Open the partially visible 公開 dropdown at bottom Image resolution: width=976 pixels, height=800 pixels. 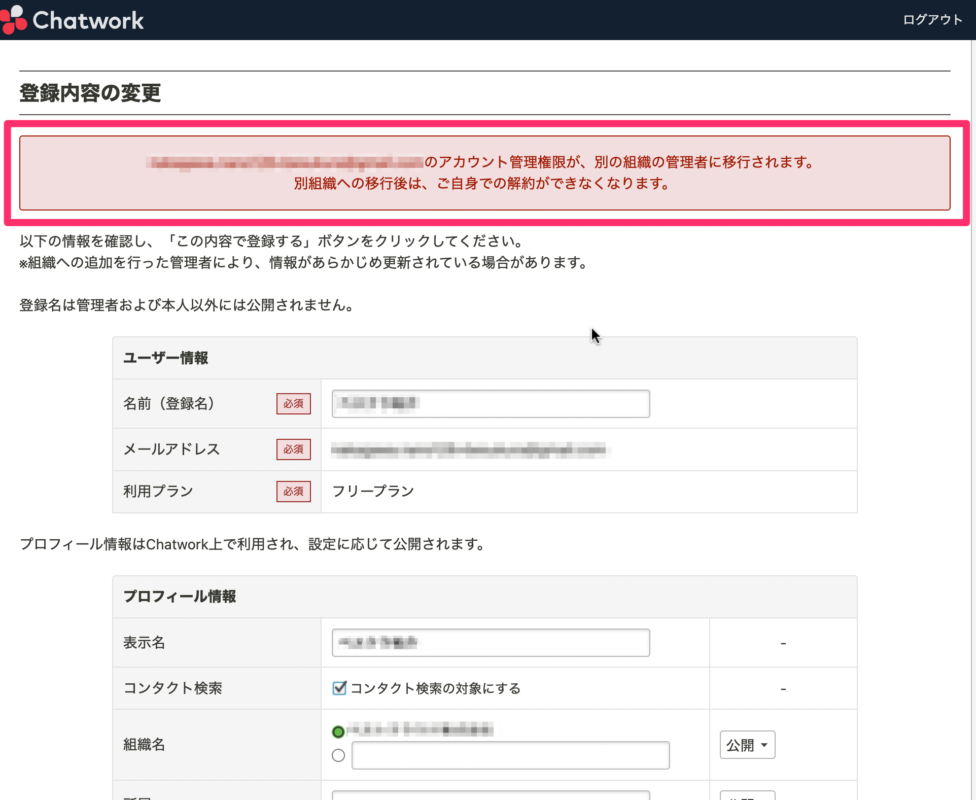[x=747, y=796]
